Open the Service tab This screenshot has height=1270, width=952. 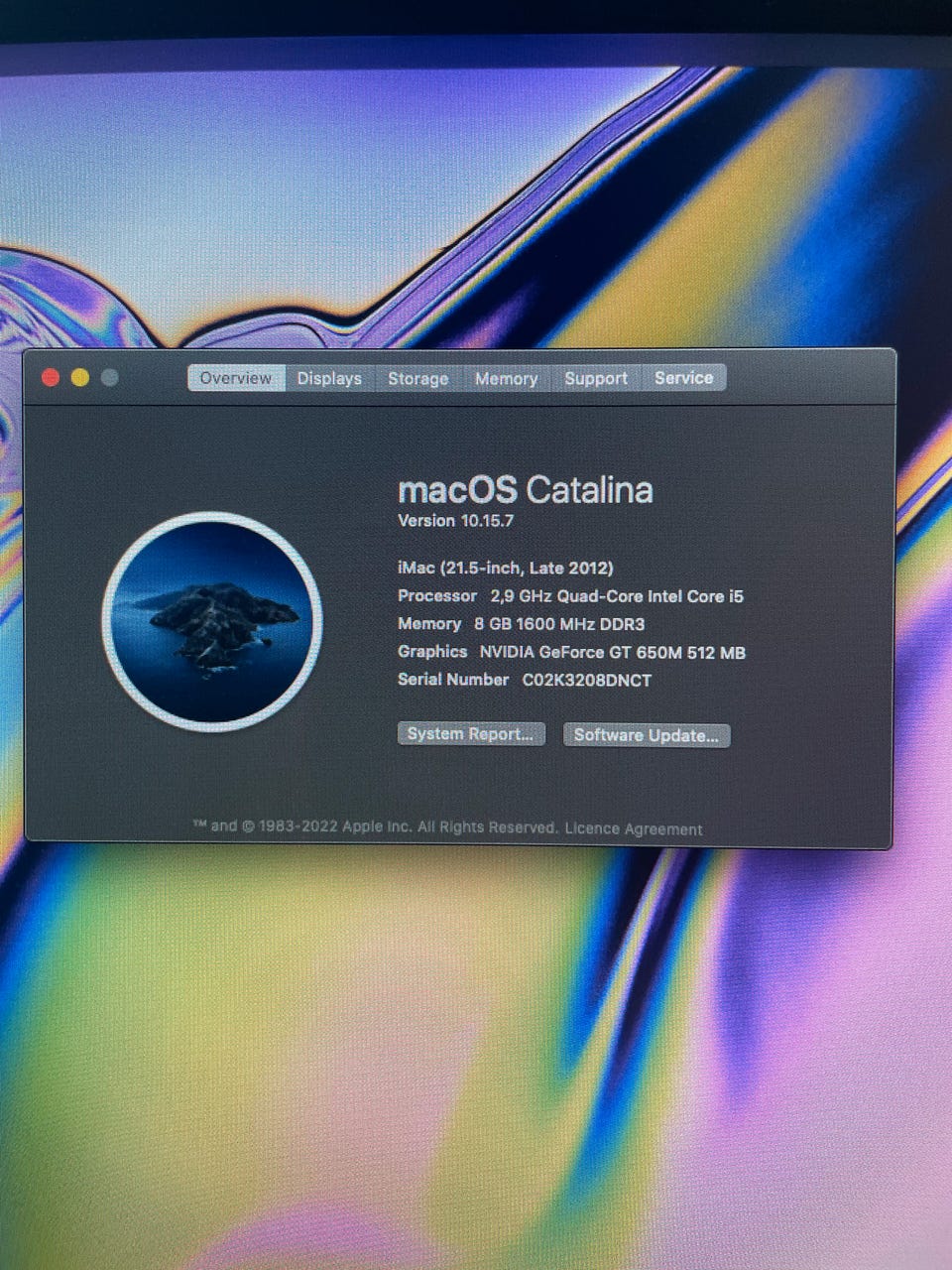pyautogui.click(x=684, y=378)
